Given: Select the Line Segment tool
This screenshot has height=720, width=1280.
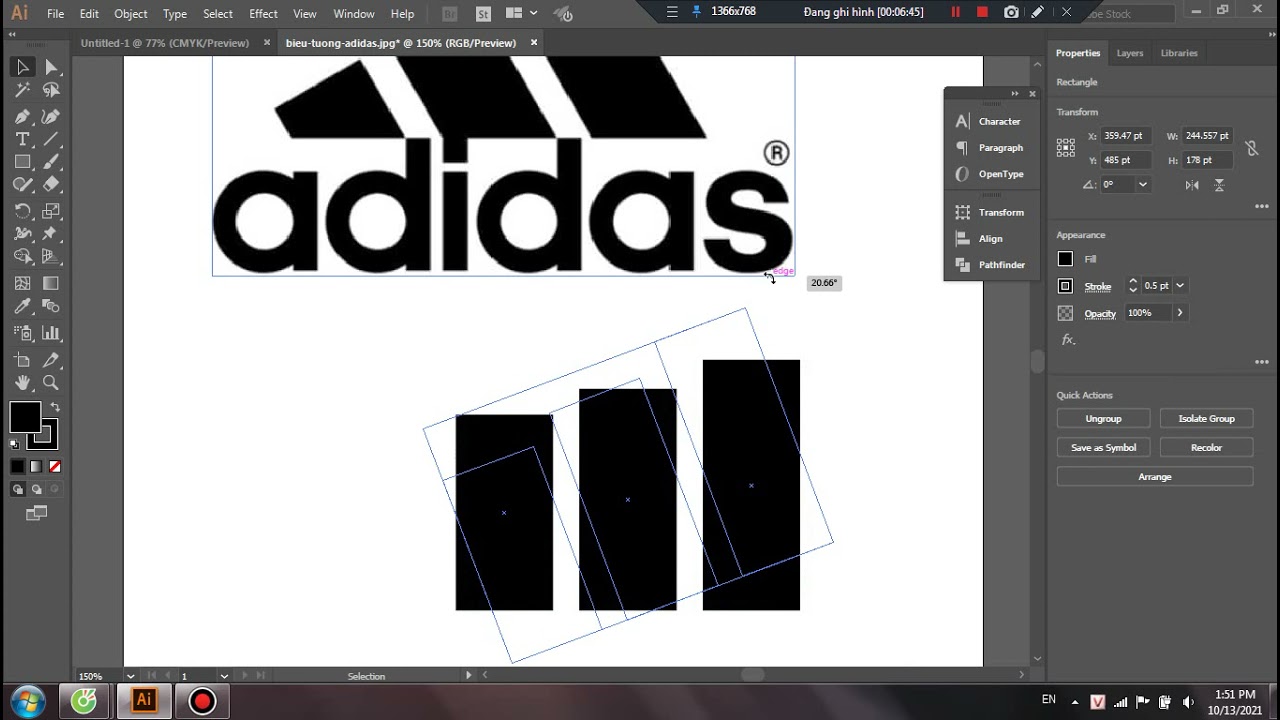Looking at the screenshot, I should point(51,139).
